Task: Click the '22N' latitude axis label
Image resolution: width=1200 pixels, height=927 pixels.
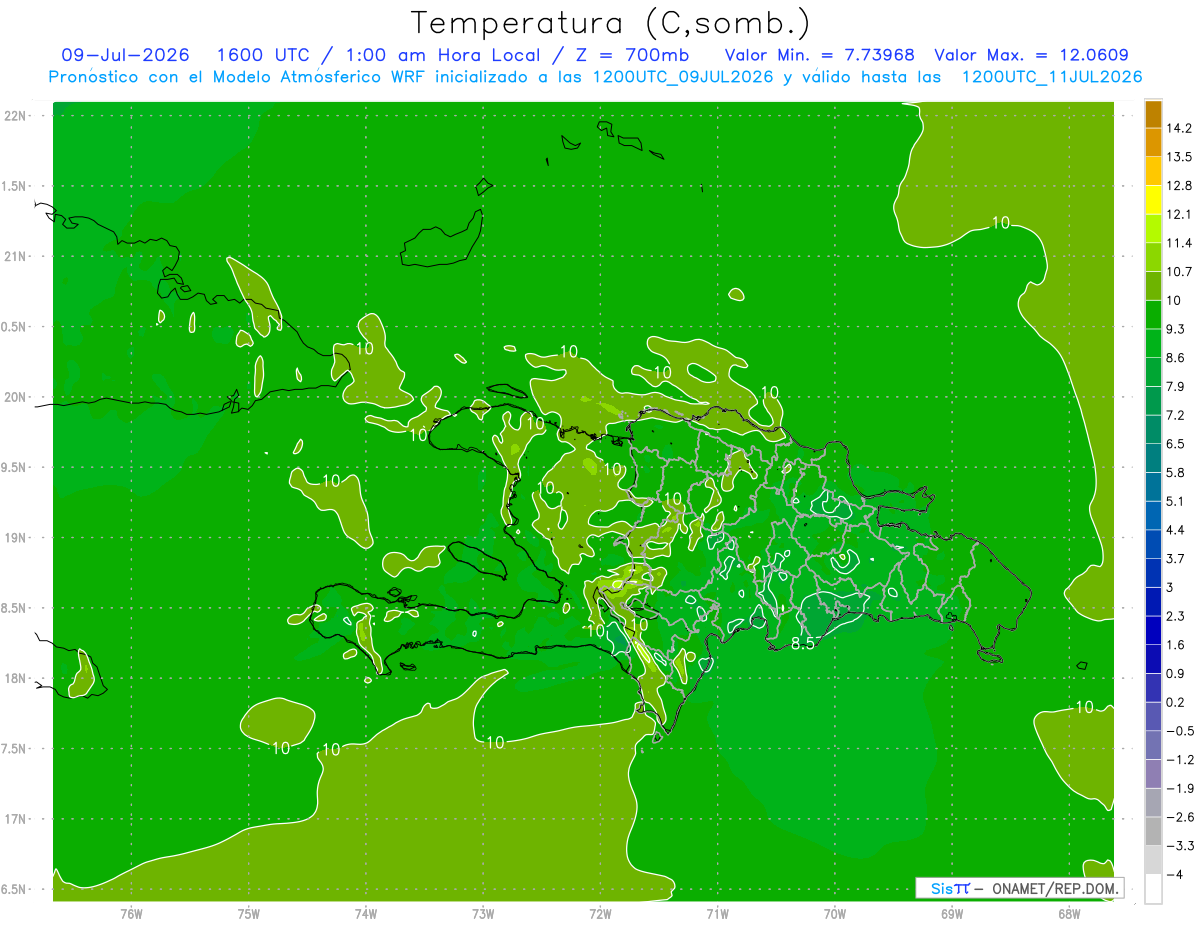Action: tap(15, 115)
